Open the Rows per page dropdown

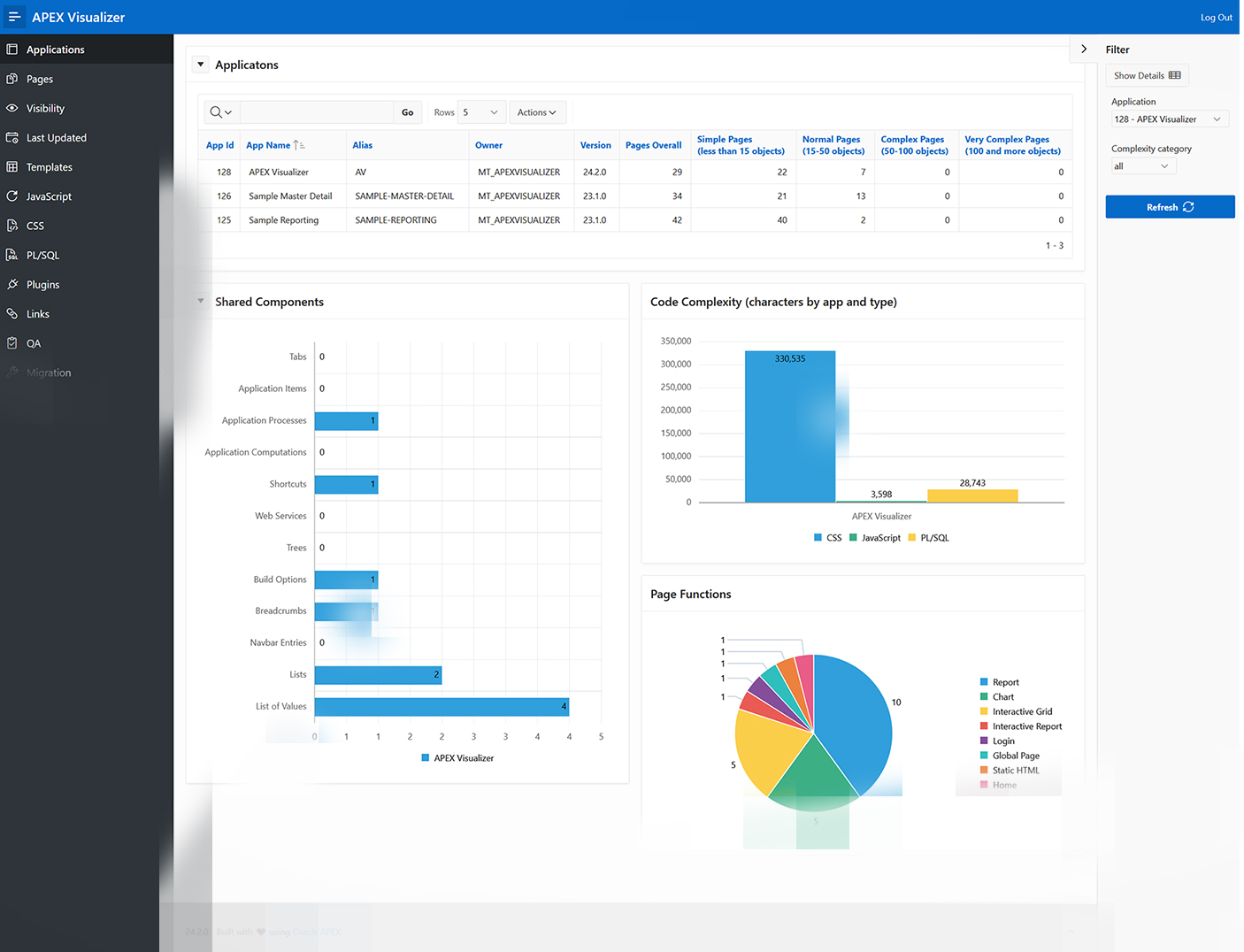point(481,112)
